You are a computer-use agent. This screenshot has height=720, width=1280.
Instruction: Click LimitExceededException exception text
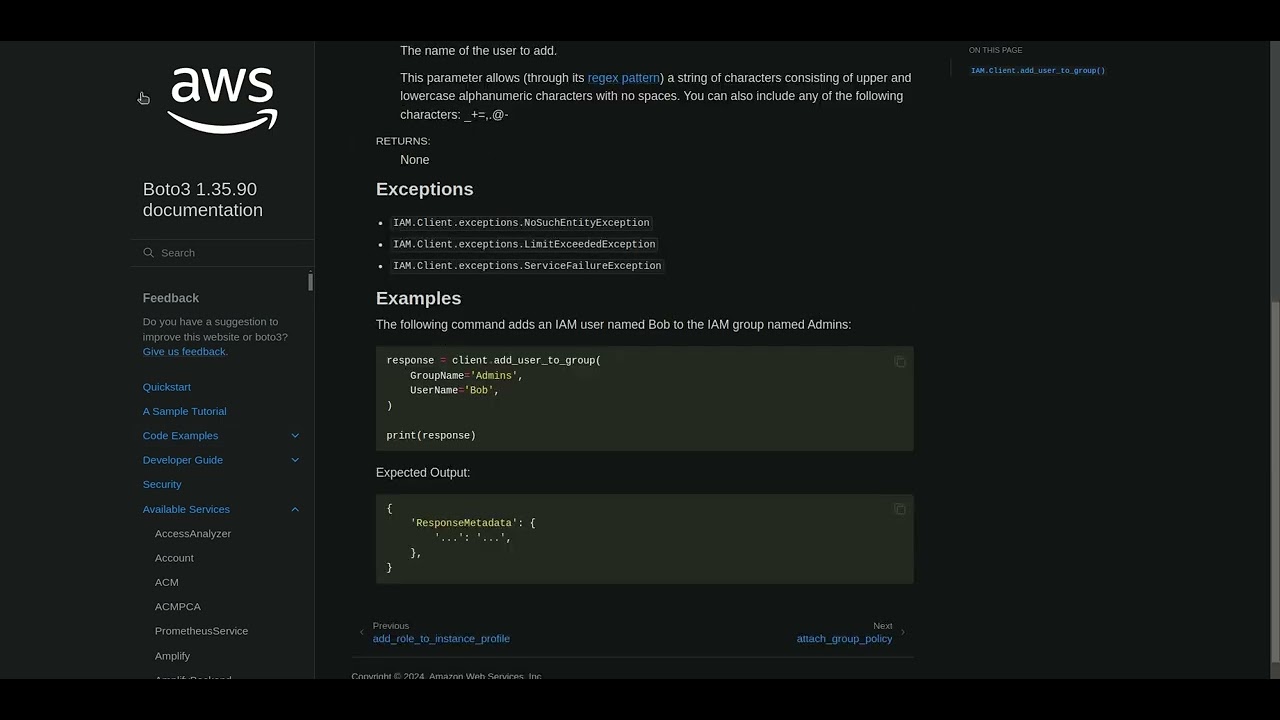pos(524,244)
